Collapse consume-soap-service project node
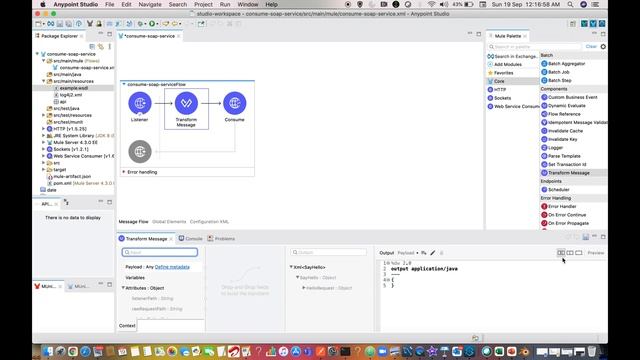 click(37, 54)
